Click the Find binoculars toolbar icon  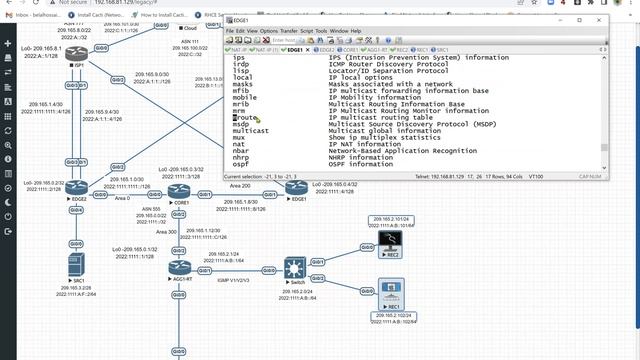320,40
